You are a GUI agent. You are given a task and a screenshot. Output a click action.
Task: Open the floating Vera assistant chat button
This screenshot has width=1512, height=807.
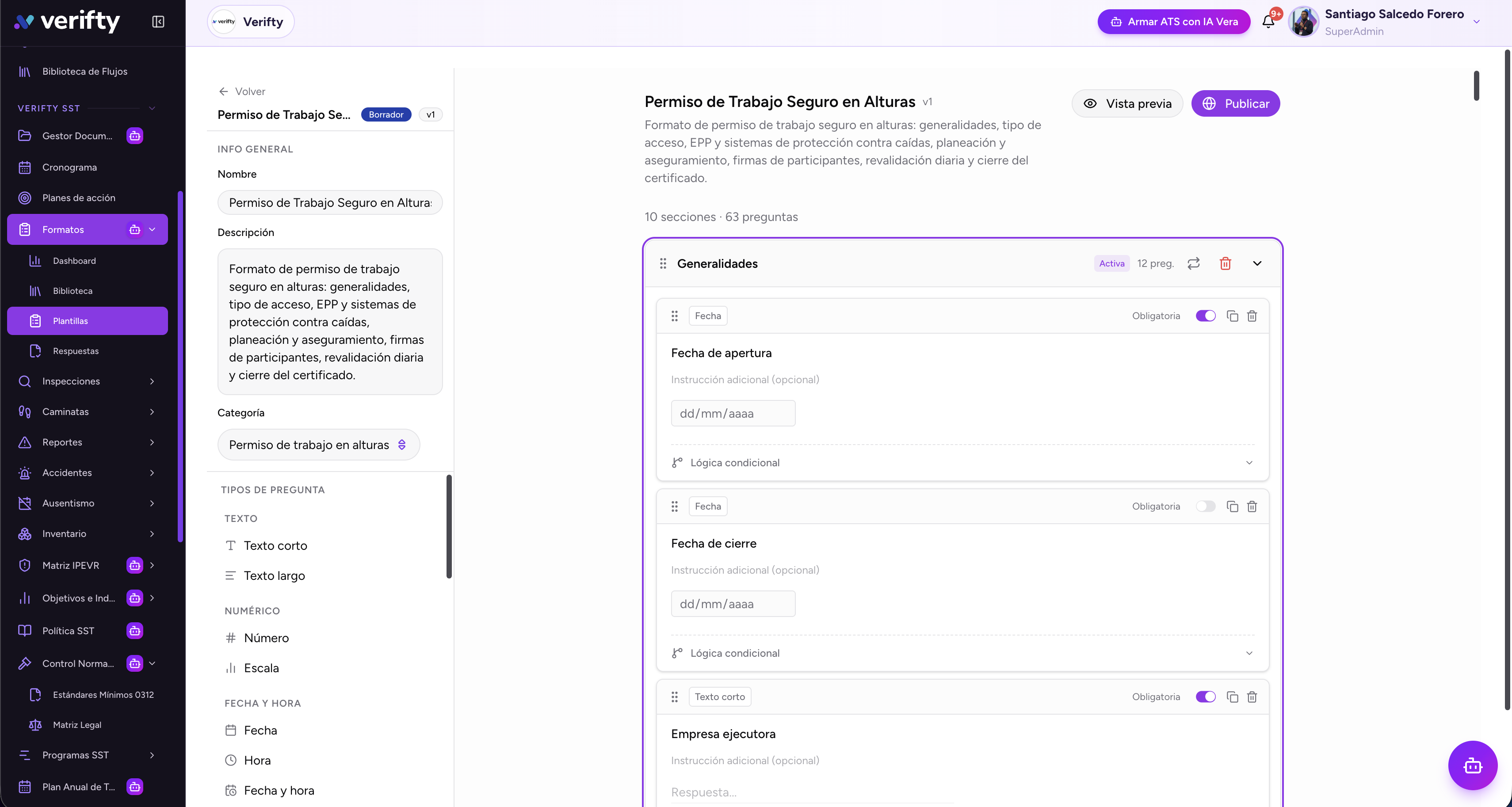click(x=1473, y=765)
